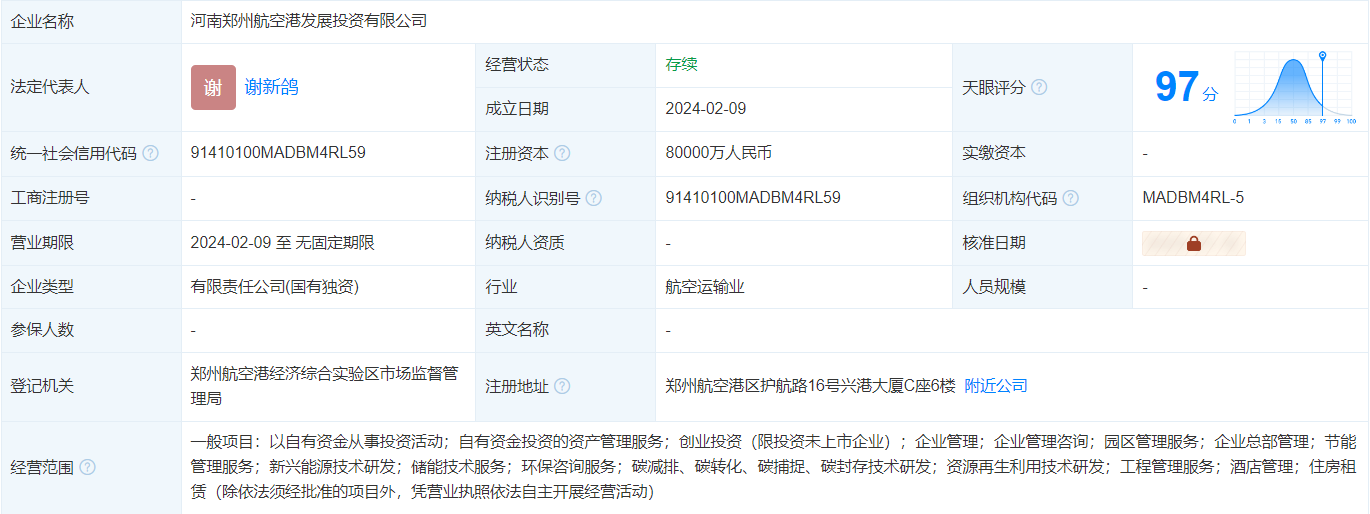1370x514 pixels.
Task: Click question mark icon beside 注册地址
Action: pos(562,386)
